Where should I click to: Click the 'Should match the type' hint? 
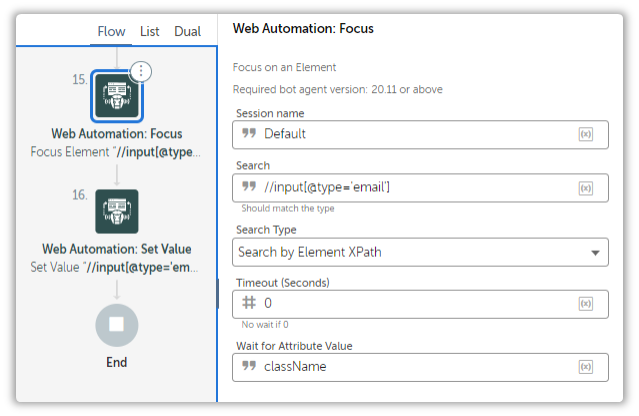[288, 209]
